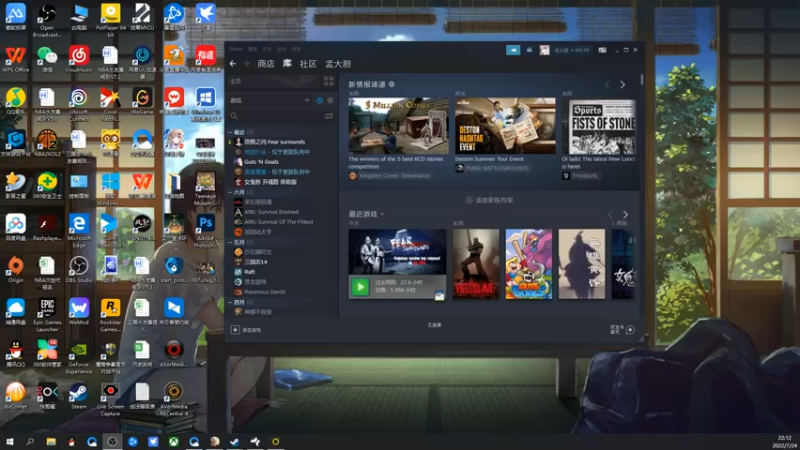Toggle the library grid collections view icon
This screenshot has width=800, height=450.
tap(329, 81)
